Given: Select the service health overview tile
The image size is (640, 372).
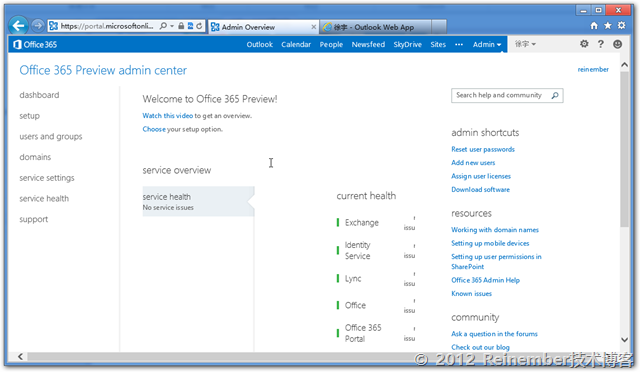Looking at the screenshot, I should pos(198,201).
